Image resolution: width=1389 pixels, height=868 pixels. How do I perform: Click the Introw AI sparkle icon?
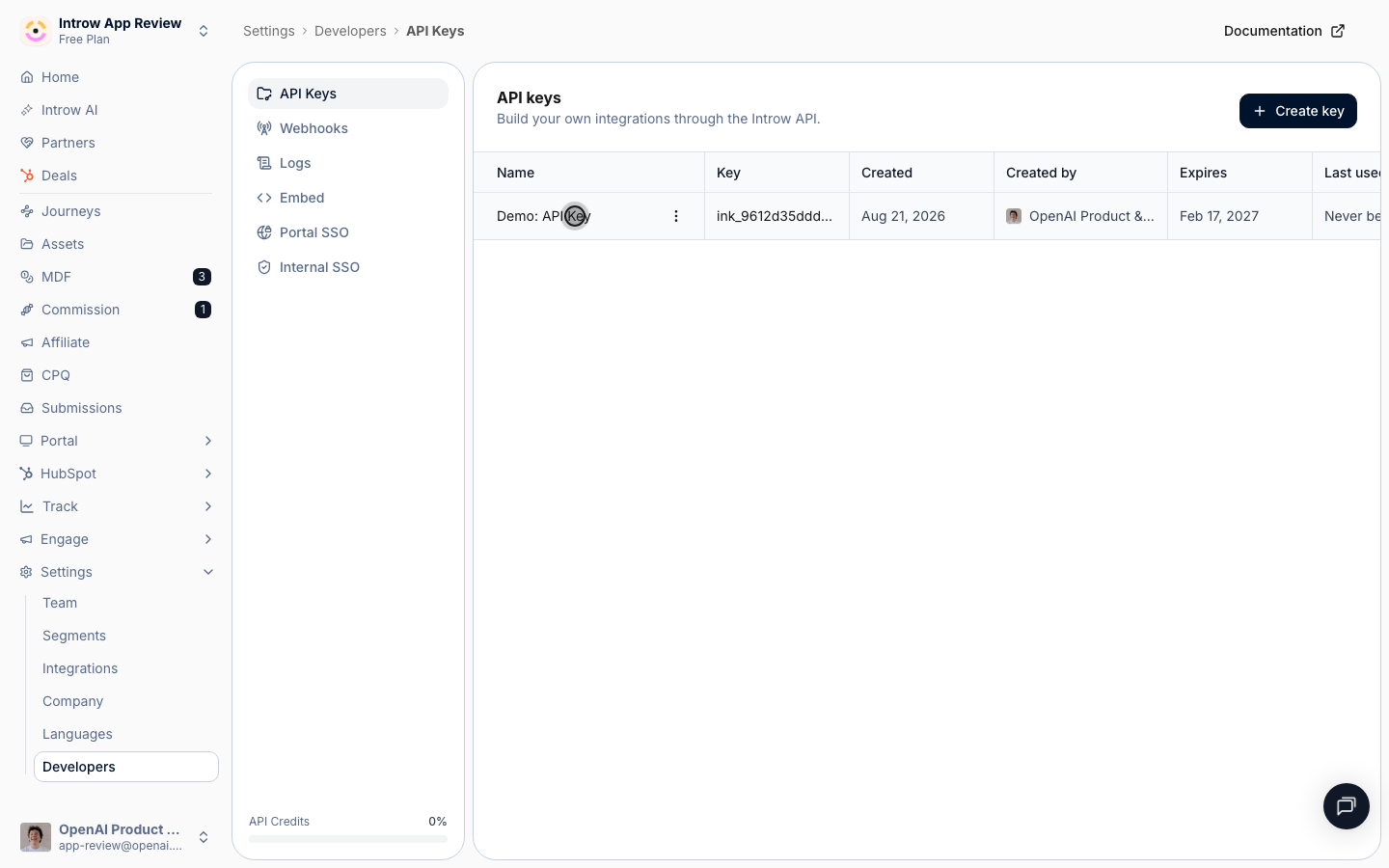tap(27, 110)
